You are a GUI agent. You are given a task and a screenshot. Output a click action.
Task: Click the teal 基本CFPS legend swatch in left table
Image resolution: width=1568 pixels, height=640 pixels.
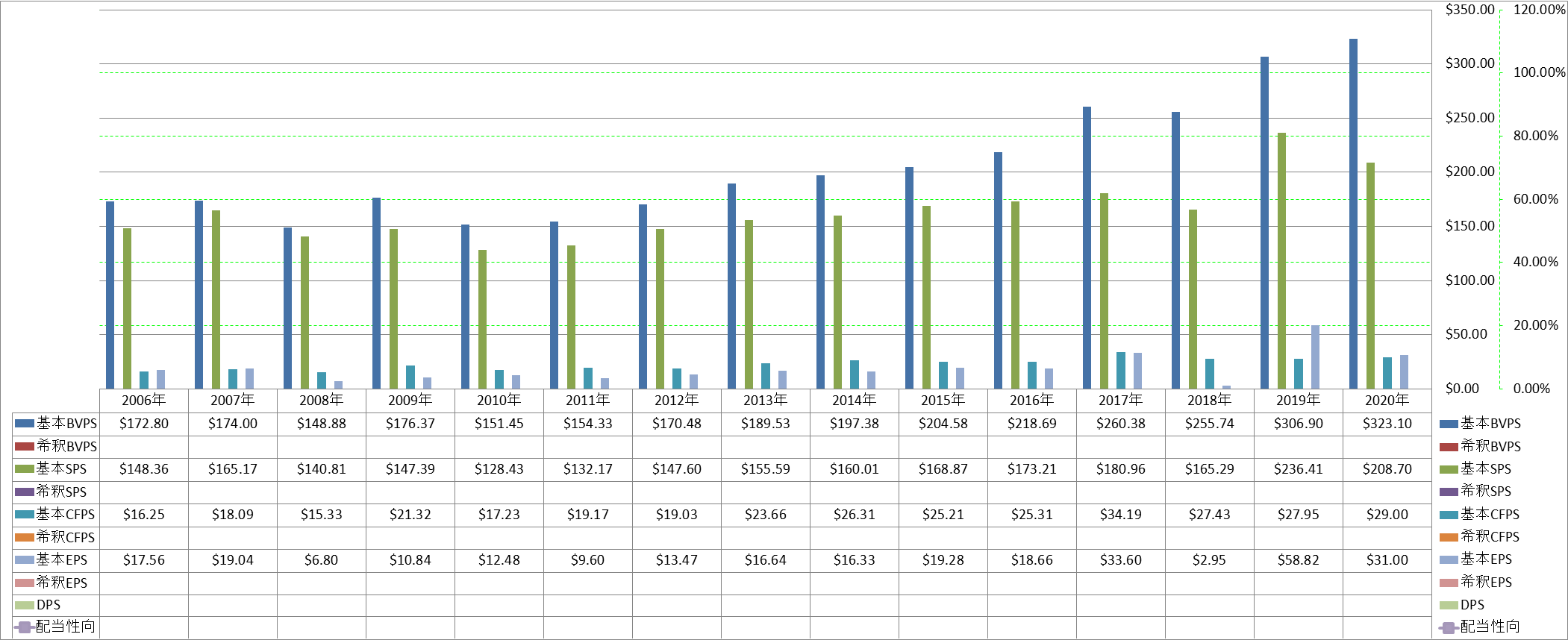pyautogui.click(x=25, y=515)
